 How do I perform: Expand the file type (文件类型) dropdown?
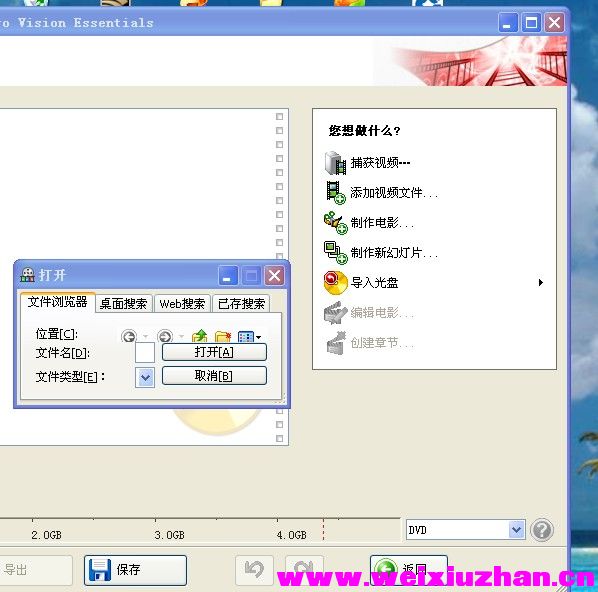pos(145,378)
